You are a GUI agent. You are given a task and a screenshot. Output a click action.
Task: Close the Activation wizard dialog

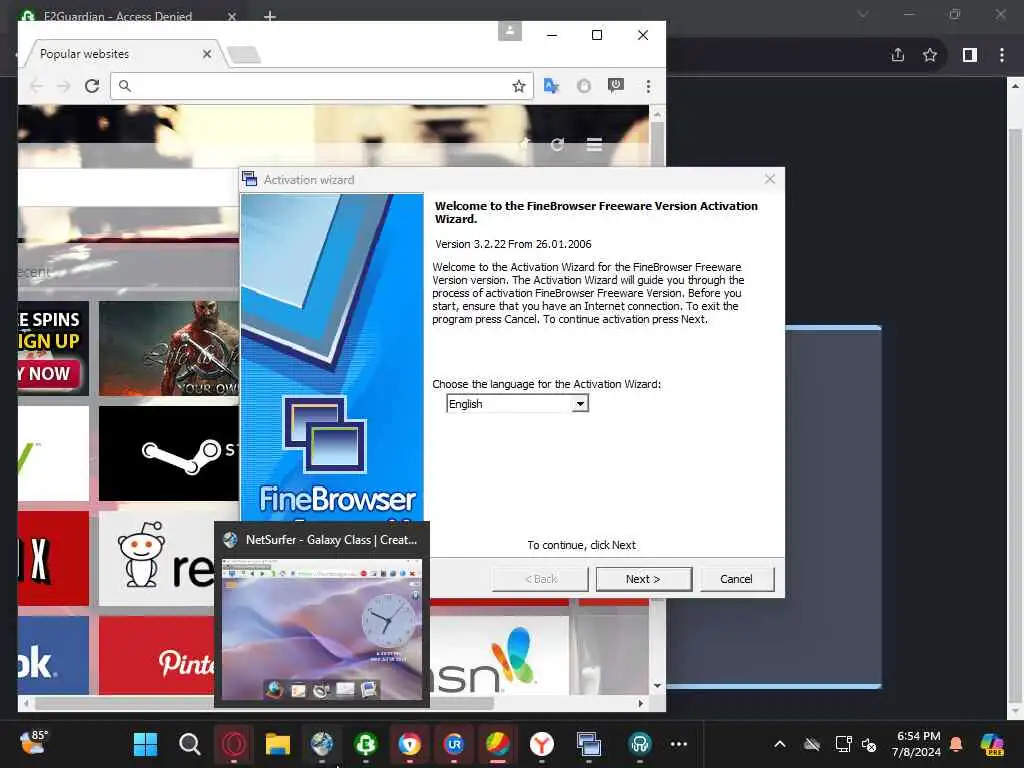[x=770, y=180]
